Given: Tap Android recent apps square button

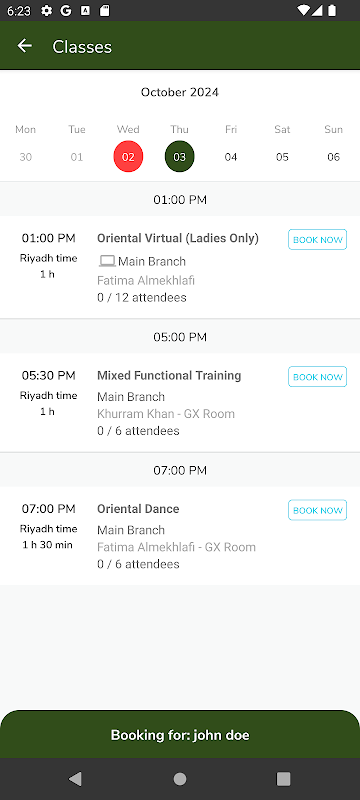Looking at the screenshot, I should (x=283, y=779).
